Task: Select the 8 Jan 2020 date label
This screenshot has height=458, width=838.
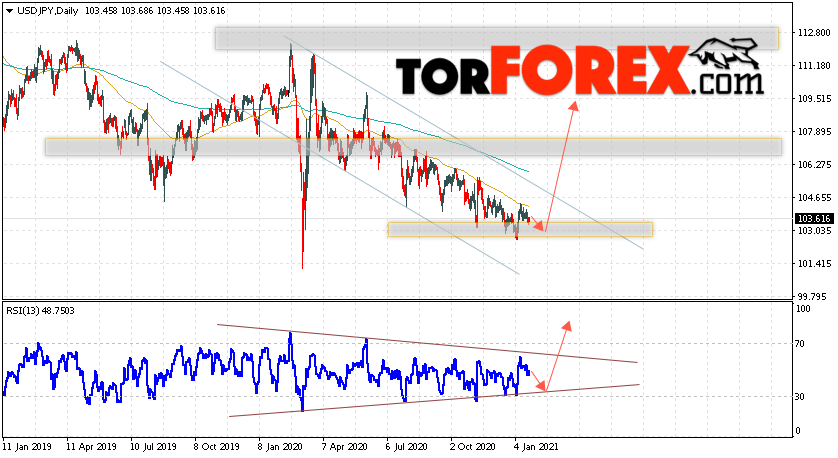Action: click(281, 447)
